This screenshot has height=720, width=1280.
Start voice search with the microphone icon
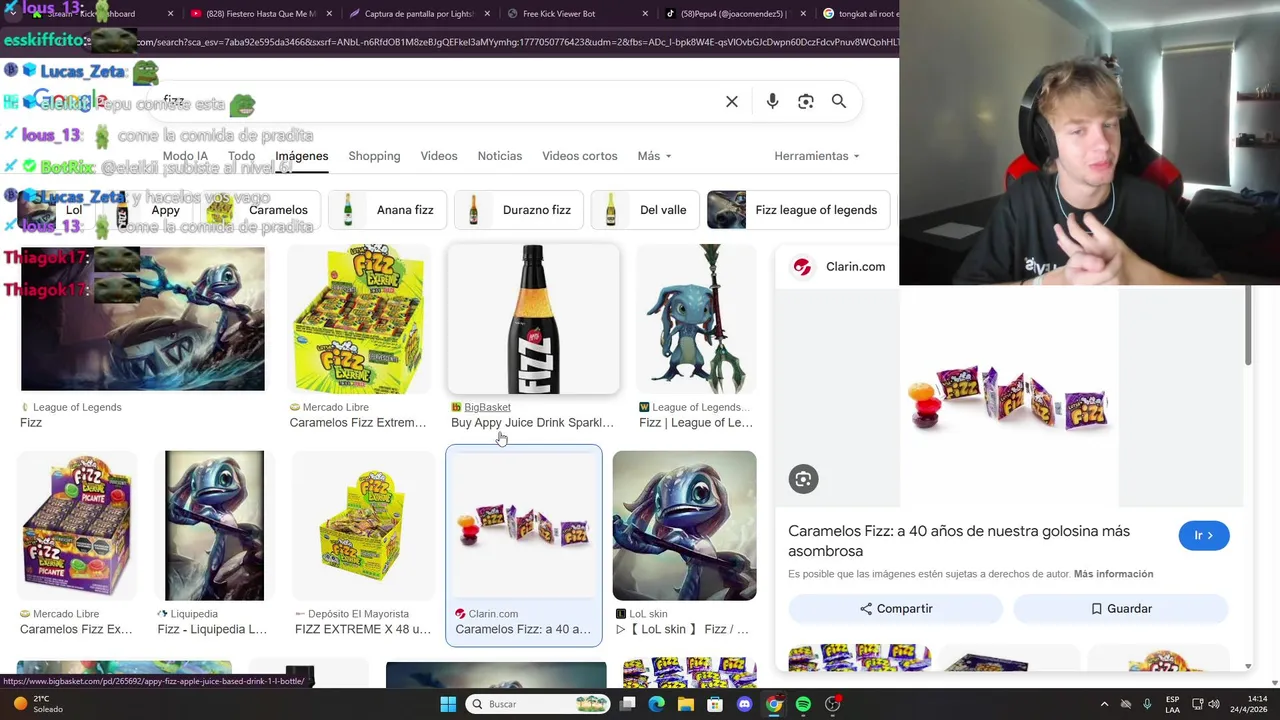click(772, 101)
